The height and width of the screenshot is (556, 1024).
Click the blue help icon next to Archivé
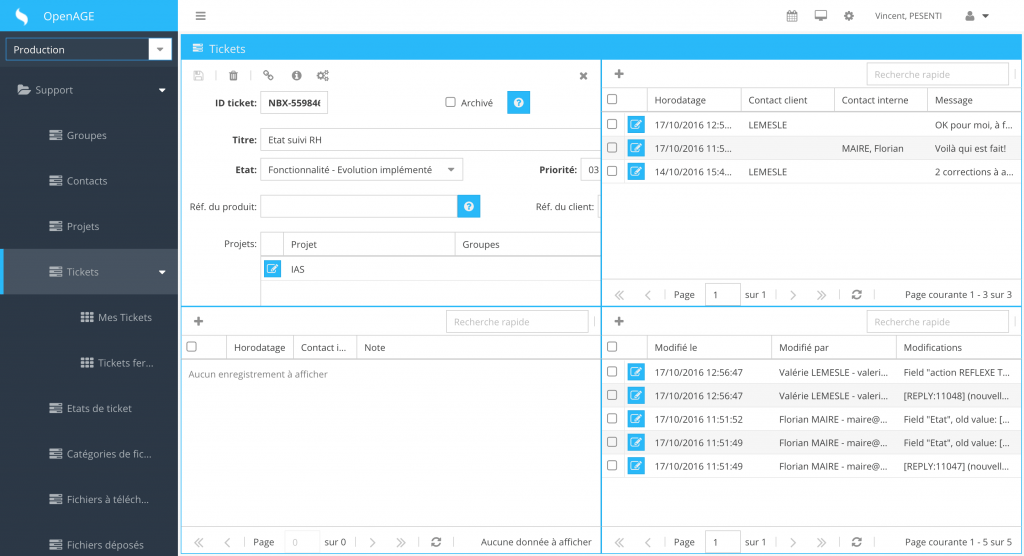[518, 102]
